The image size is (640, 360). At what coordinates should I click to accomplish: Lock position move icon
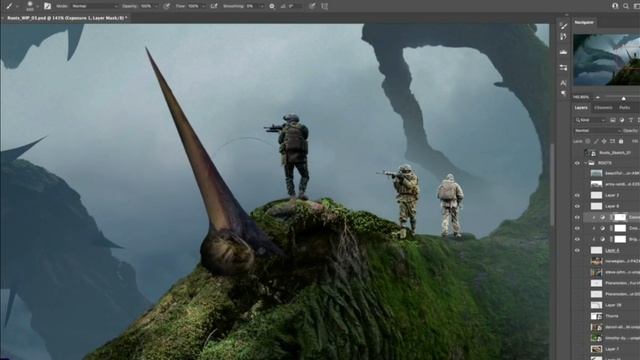click(x=604, y=141)
